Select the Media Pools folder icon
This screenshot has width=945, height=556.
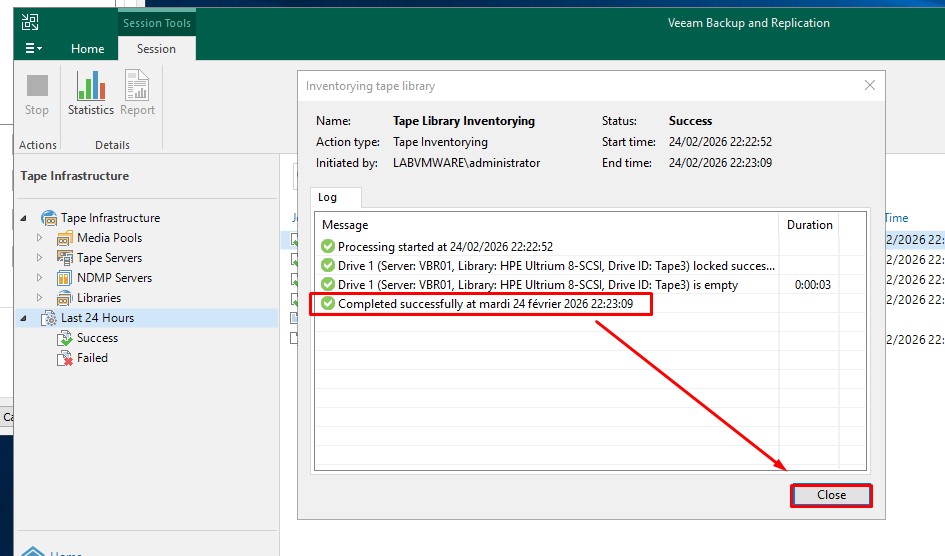(65, 238)
